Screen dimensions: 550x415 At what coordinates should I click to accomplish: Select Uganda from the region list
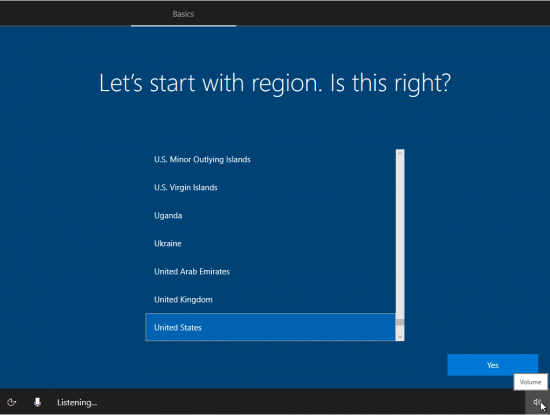pyautogui.click(x=270, y=215)
